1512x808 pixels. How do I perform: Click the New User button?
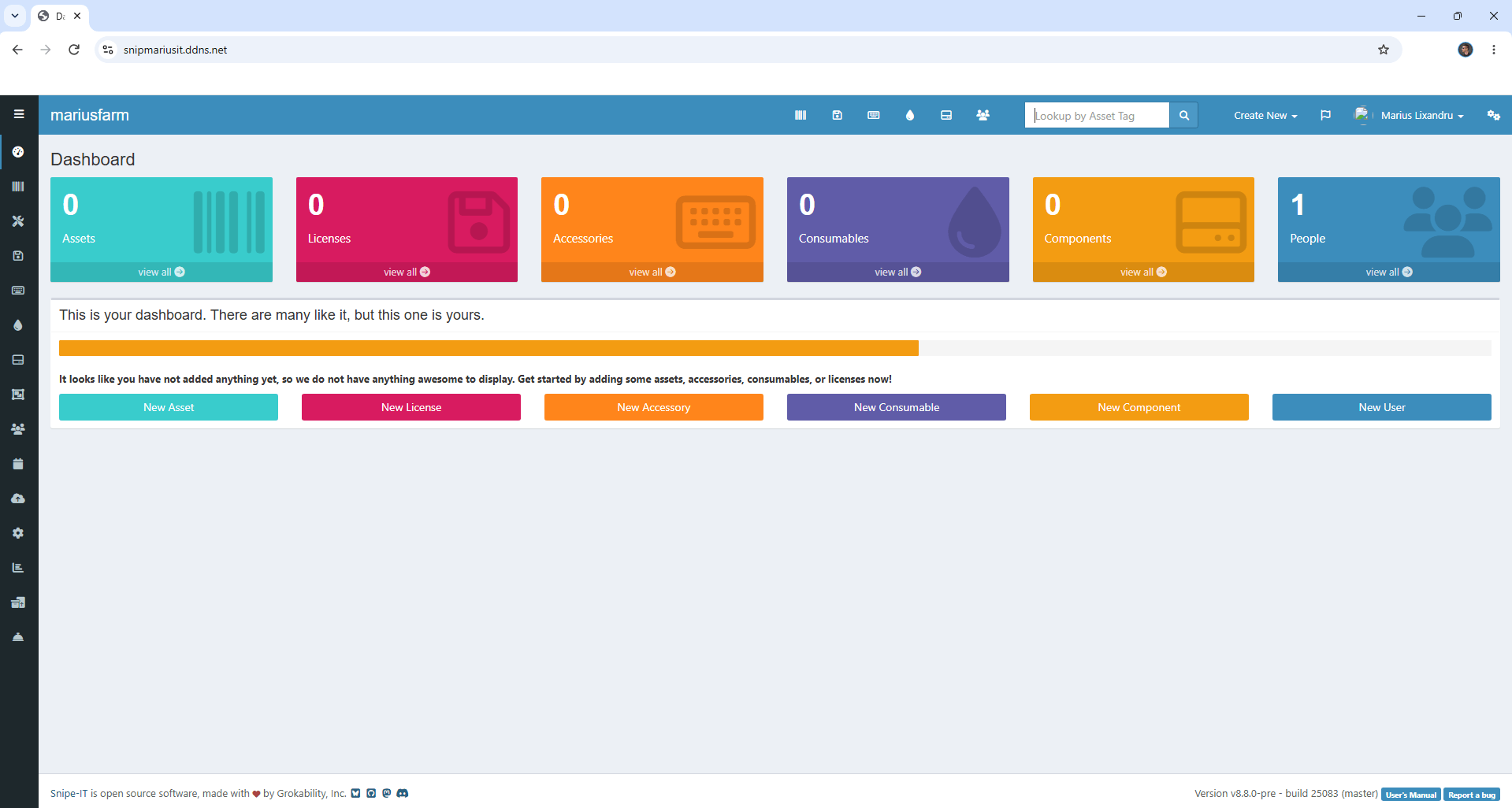pyautogui.click(x=1382, y=407)
